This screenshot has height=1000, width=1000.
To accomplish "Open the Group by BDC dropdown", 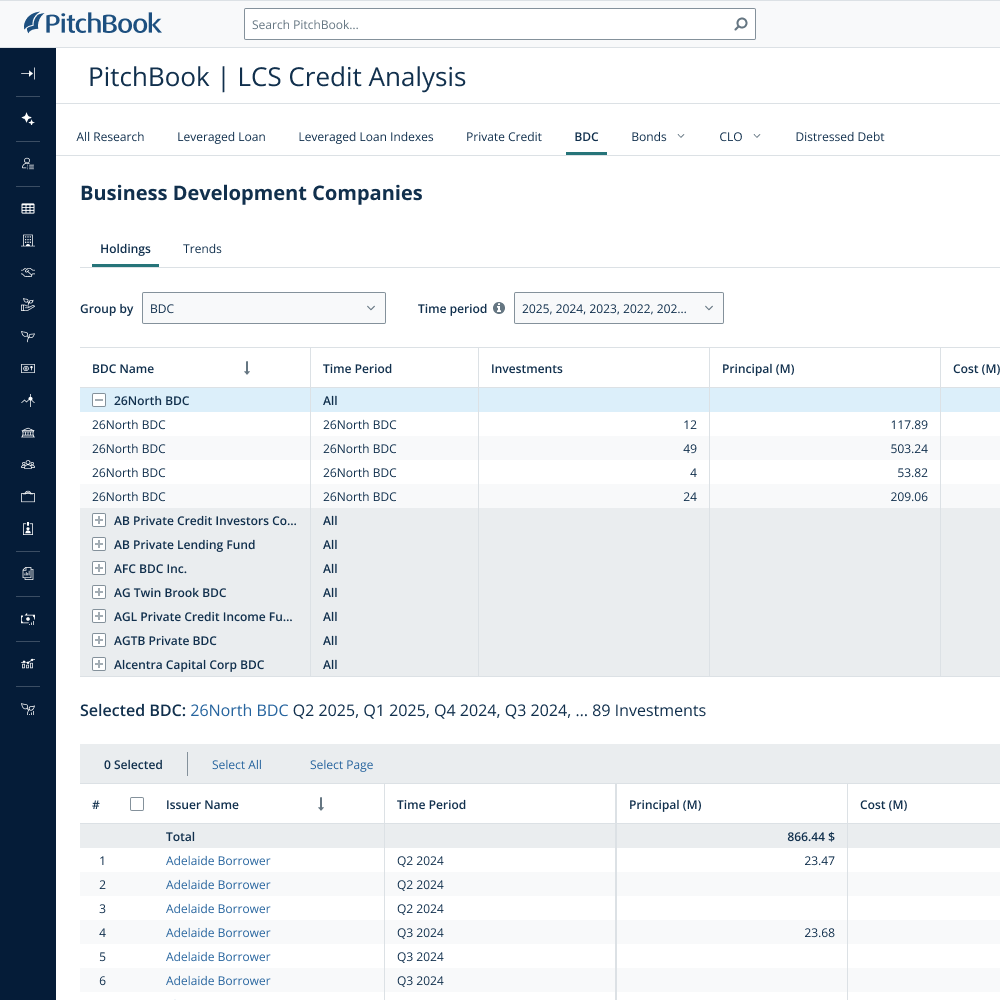I will tap(263, 308).
